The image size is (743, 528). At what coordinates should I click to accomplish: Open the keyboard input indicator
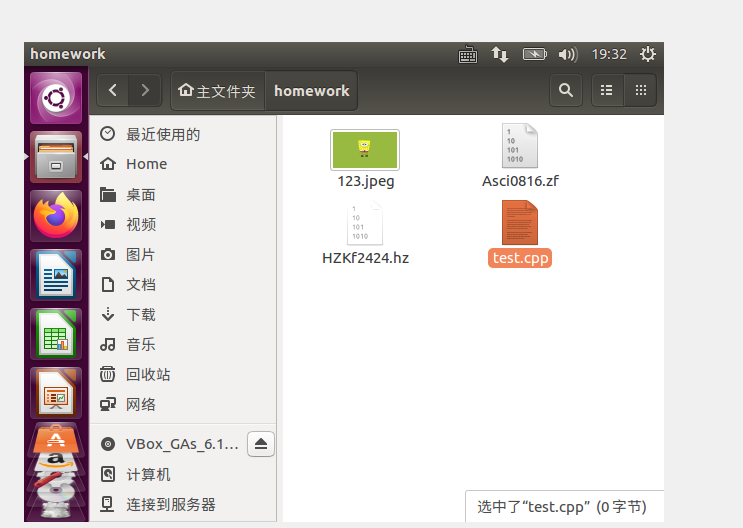tap(468, 55)
